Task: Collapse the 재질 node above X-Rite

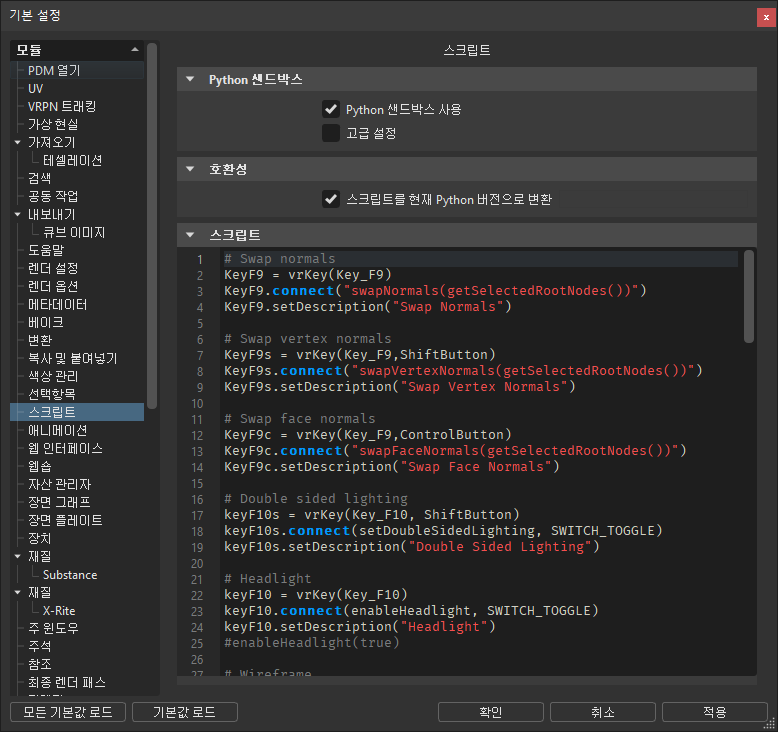Action: tap(18, 592)
